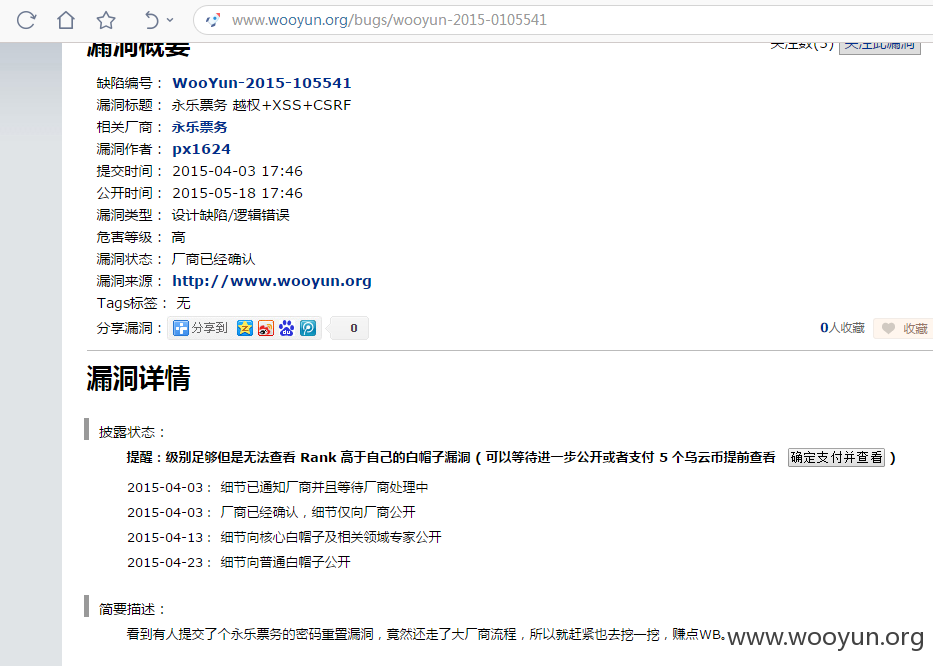Select the 2015-04-13 disclosure entry

(x=284, y=537)
